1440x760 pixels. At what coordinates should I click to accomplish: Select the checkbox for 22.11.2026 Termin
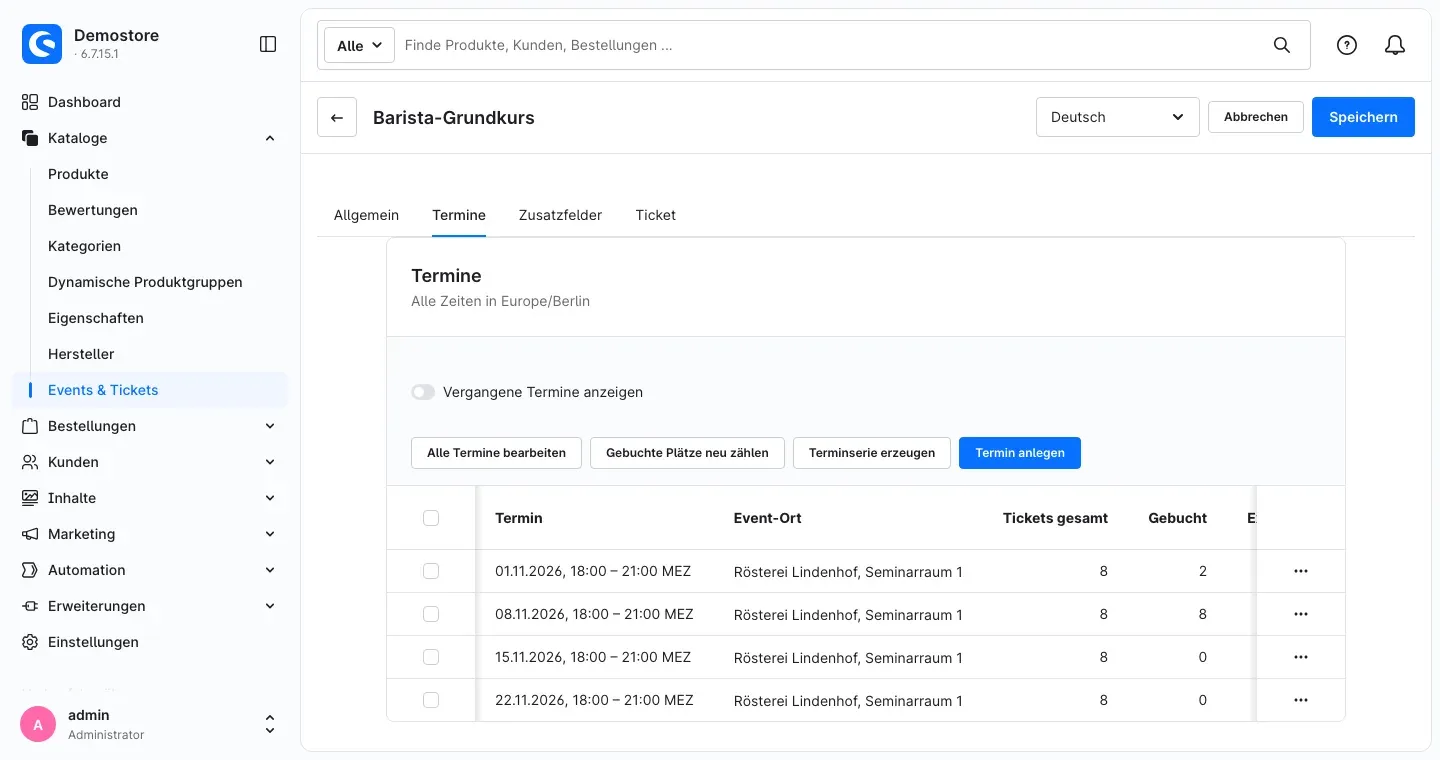431,700
